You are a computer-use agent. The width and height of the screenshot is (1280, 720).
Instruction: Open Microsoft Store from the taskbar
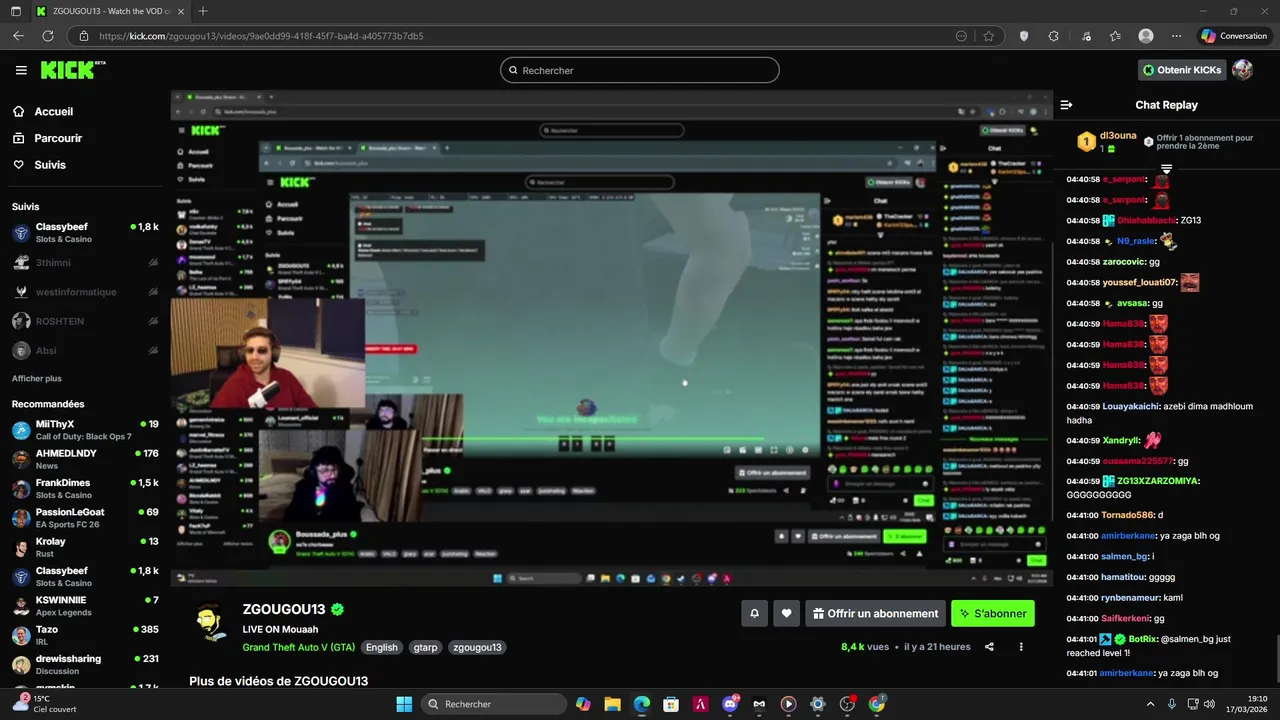[x=671, y=704]
